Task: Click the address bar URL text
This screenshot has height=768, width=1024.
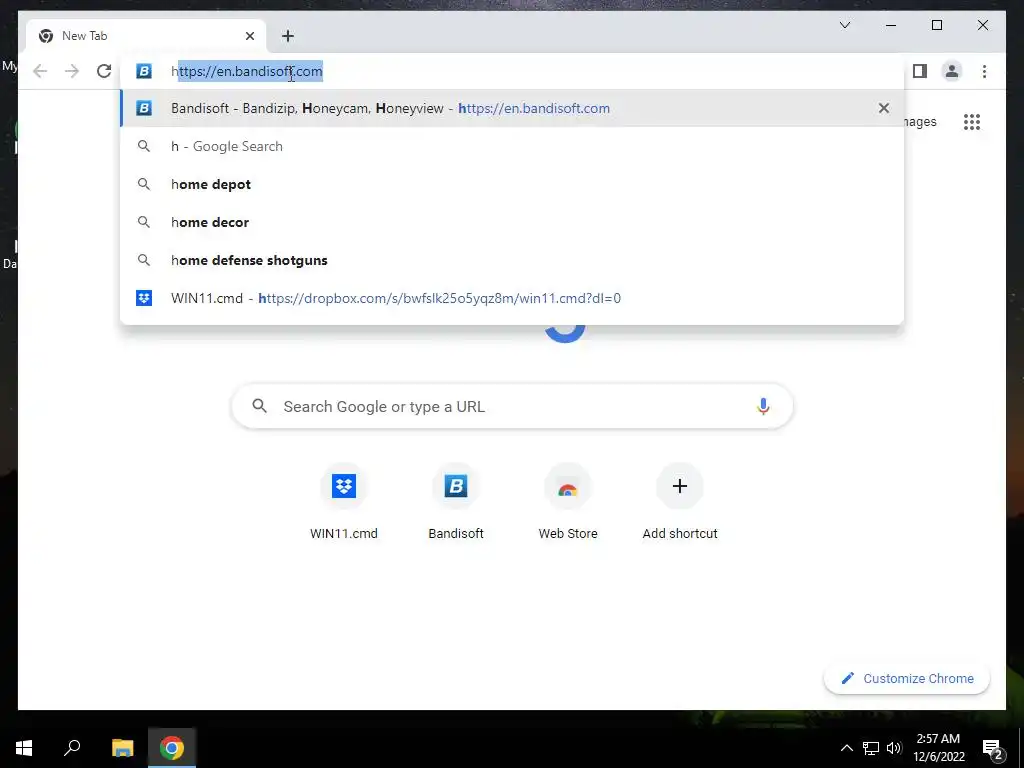Action: pos(247,71)
